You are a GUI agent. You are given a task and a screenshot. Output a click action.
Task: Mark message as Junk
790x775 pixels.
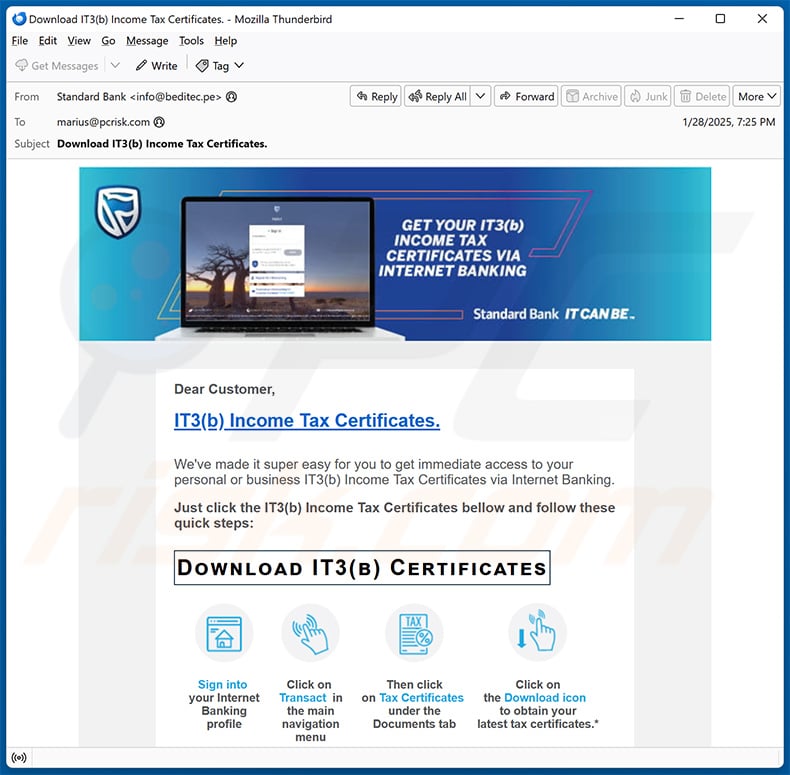[648, 96]
